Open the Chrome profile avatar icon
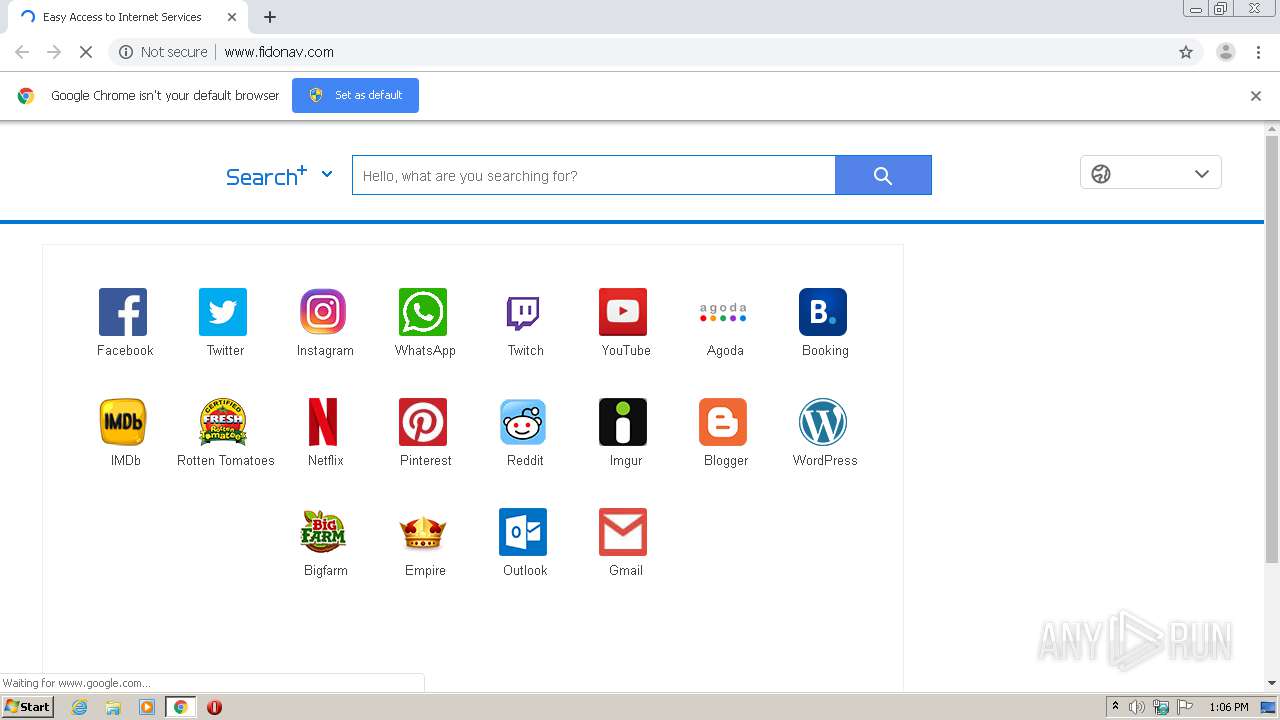Screen dimensions: 1280x720 (x=1225, y=52)
